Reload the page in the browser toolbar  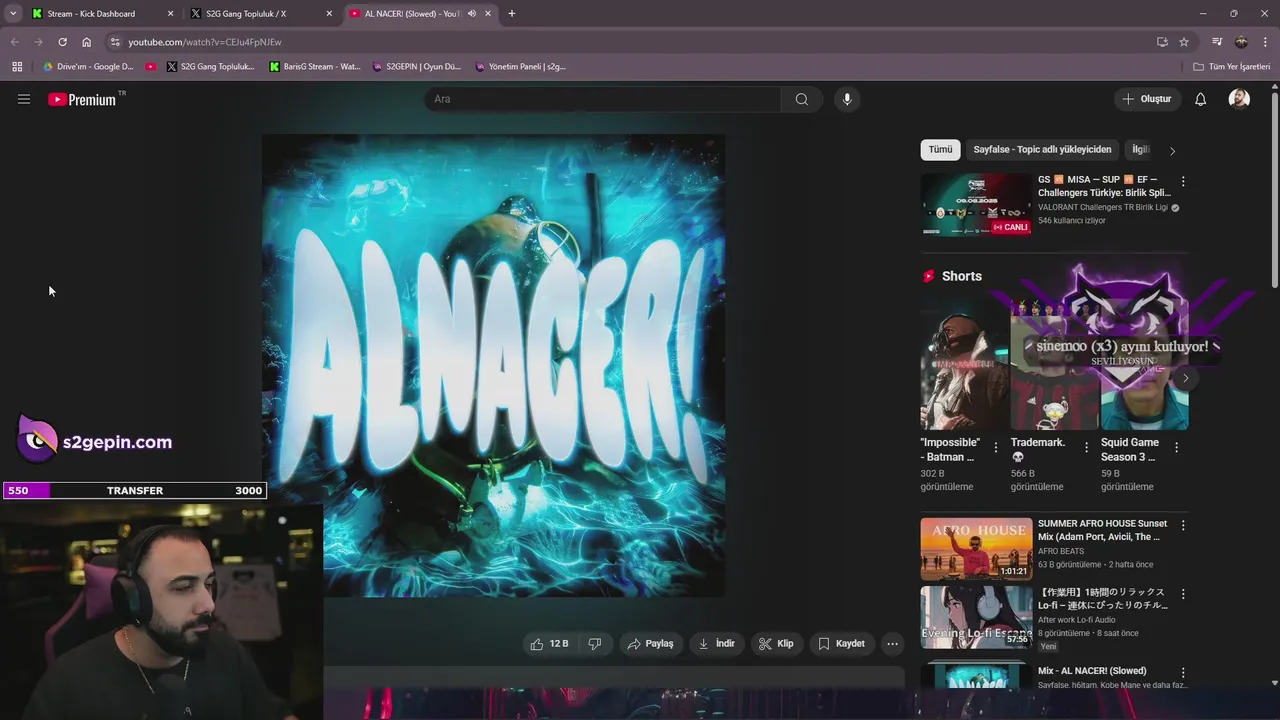[62, 42]
